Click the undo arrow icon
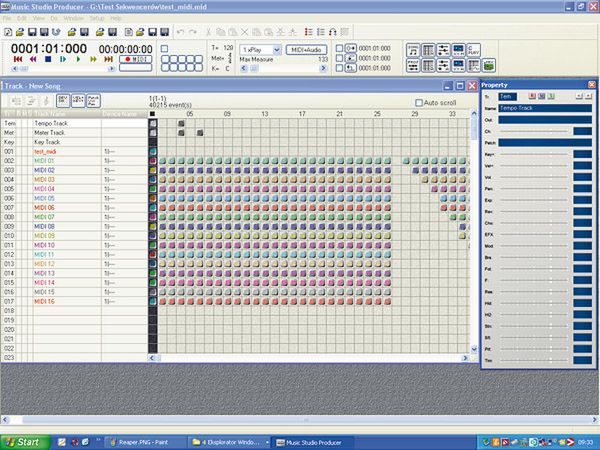 pyautogui.click(x=181, y=32)
